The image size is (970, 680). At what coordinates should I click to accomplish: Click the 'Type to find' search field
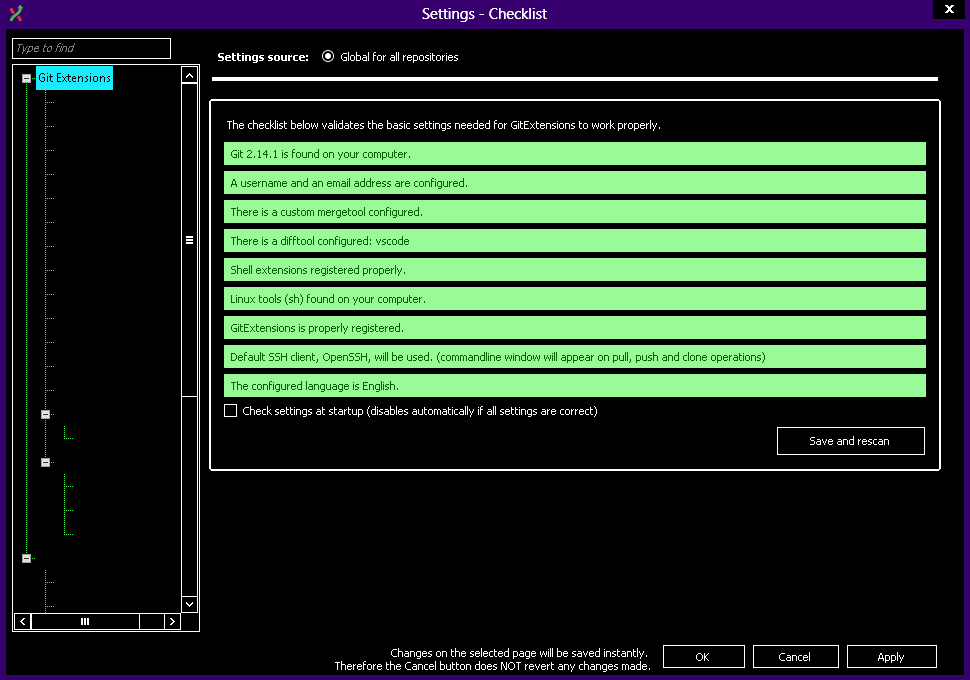pyautogui.click(x=92, y=48)
